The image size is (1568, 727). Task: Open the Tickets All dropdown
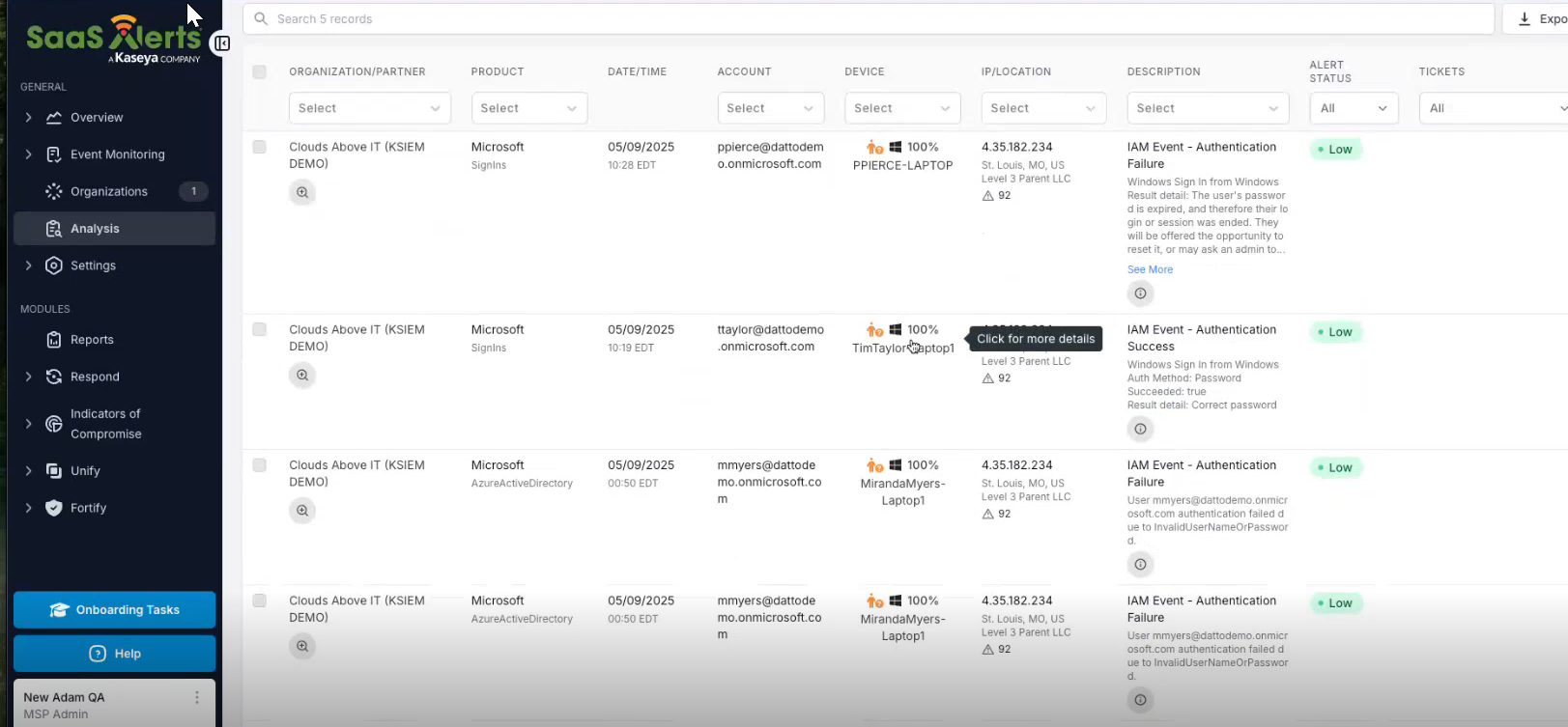tap(1494, 108)
